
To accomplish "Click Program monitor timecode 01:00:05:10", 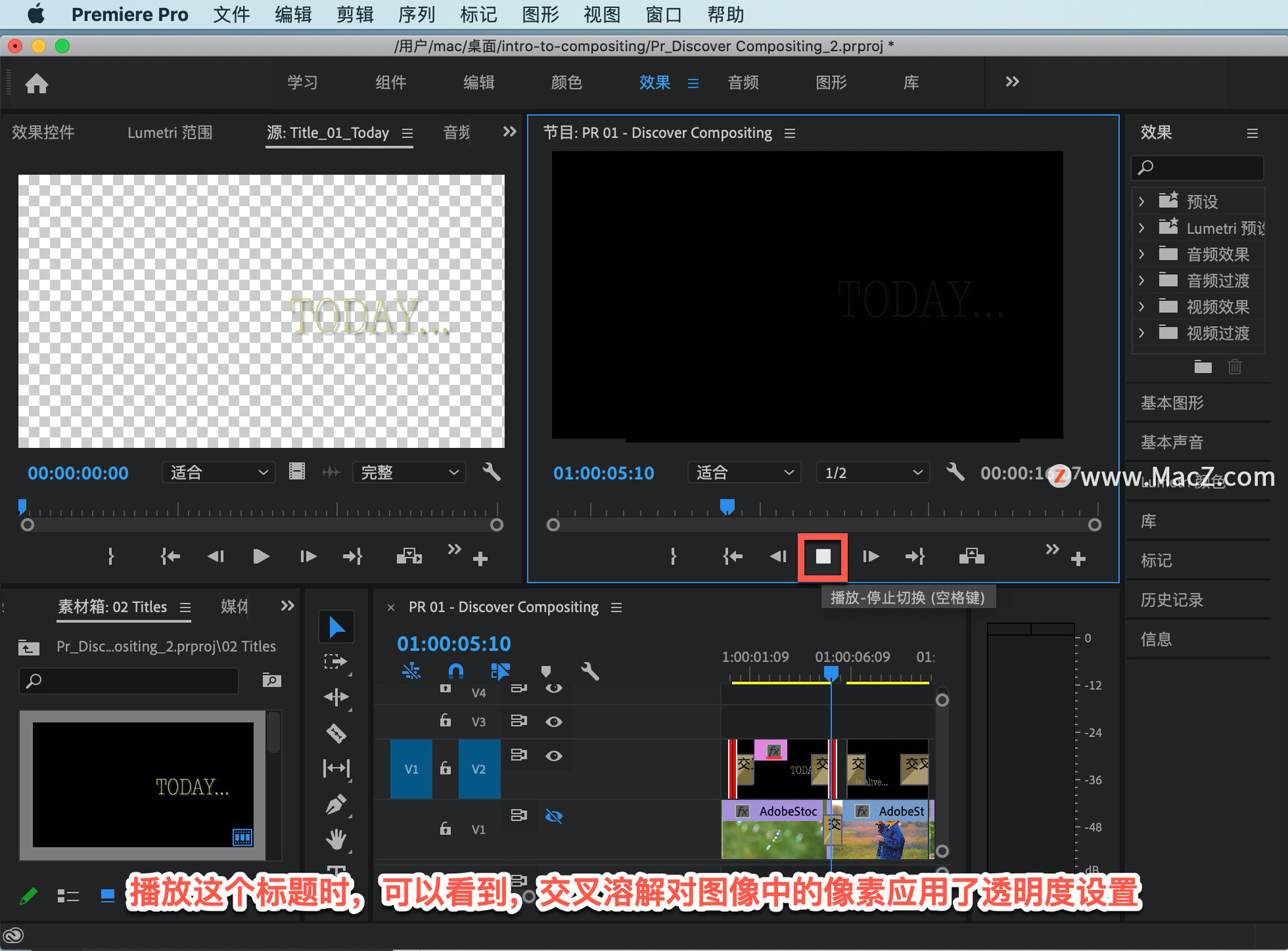I will pyautogui.click(x=604, y=473).
